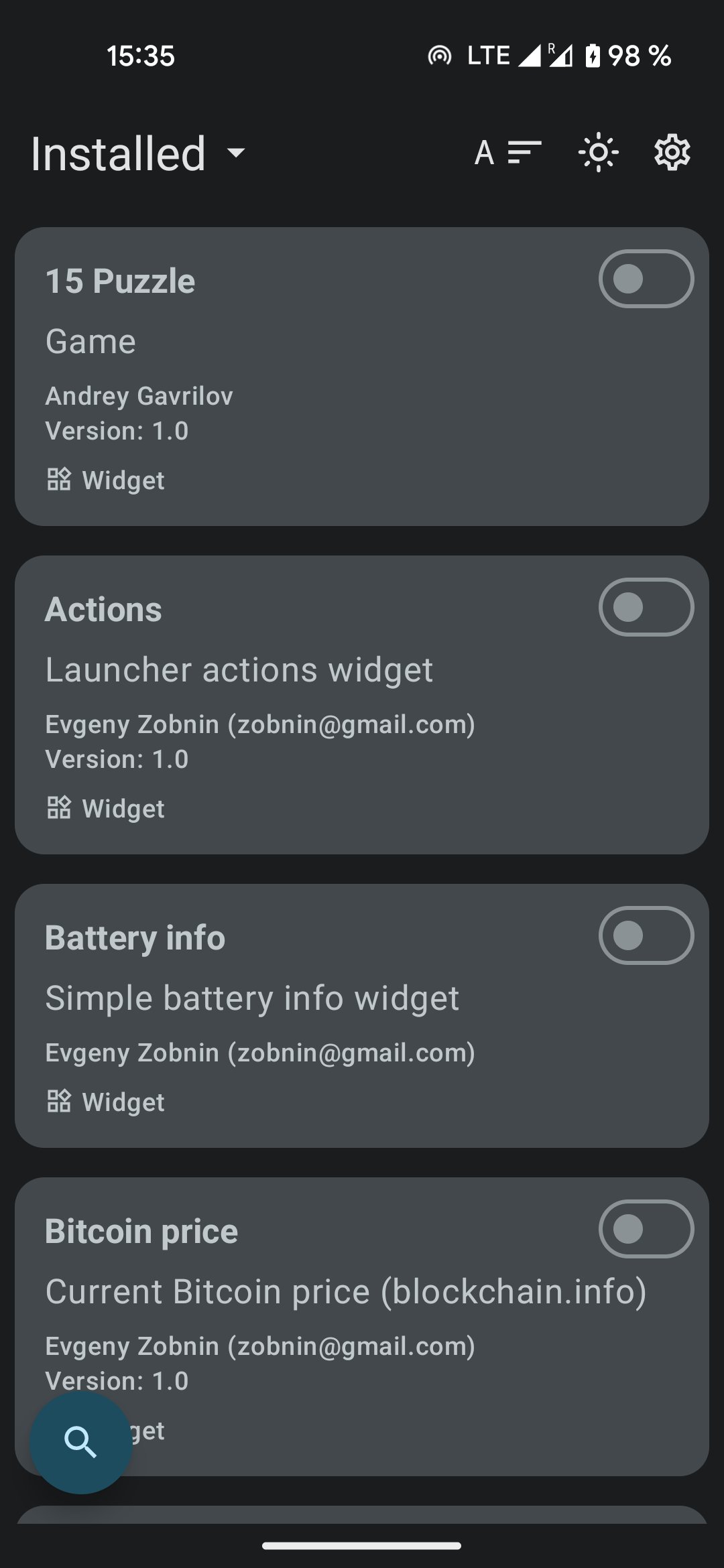Tap the Widget label on Actions card
This screenshot has width=724, height=1568.
click(x=123, y=809)
